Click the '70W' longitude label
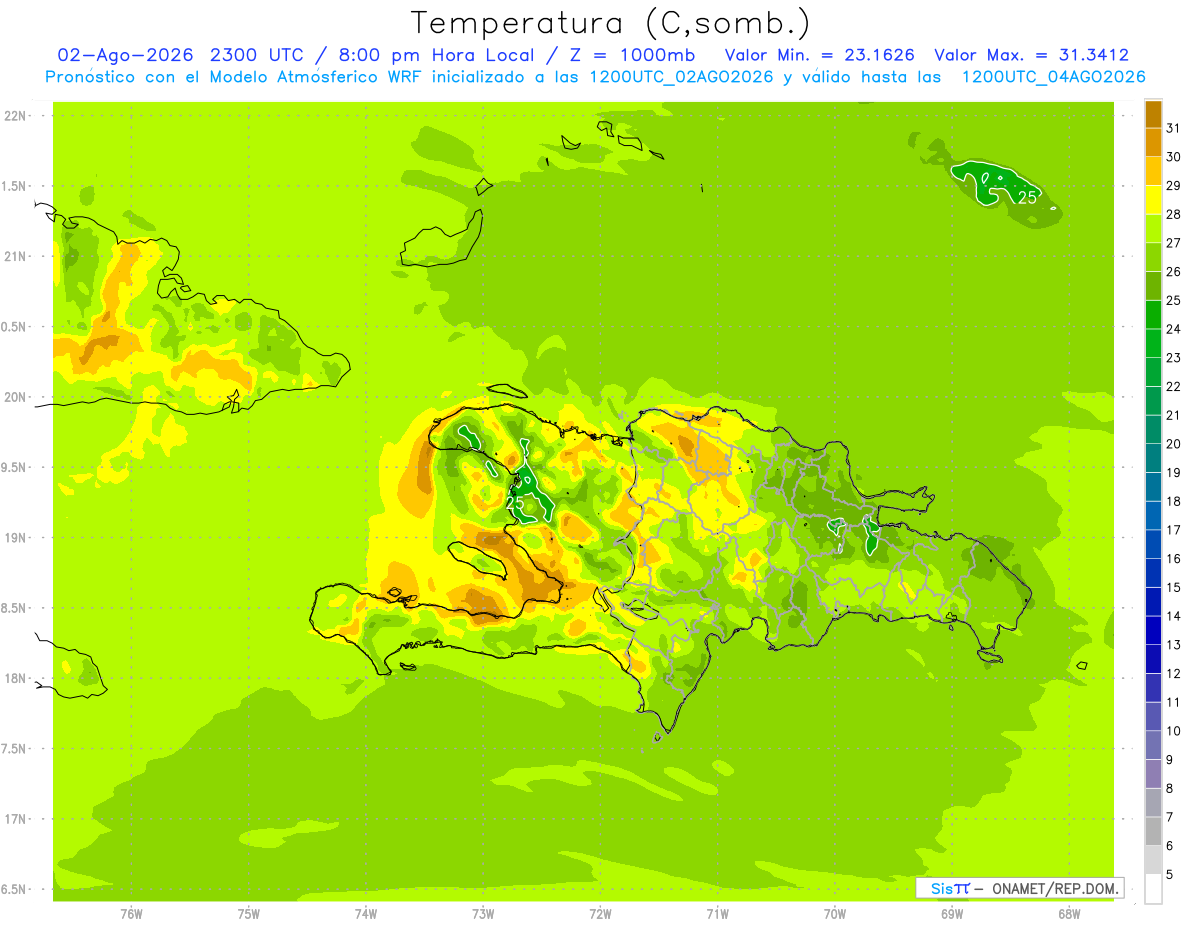 coord(834,913)
